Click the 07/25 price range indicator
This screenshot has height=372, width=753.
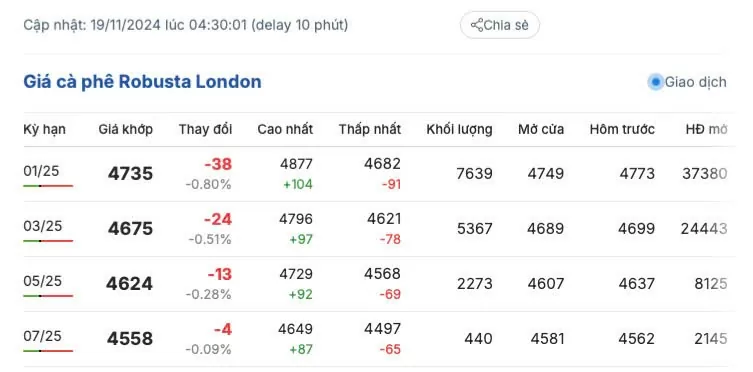48,351
